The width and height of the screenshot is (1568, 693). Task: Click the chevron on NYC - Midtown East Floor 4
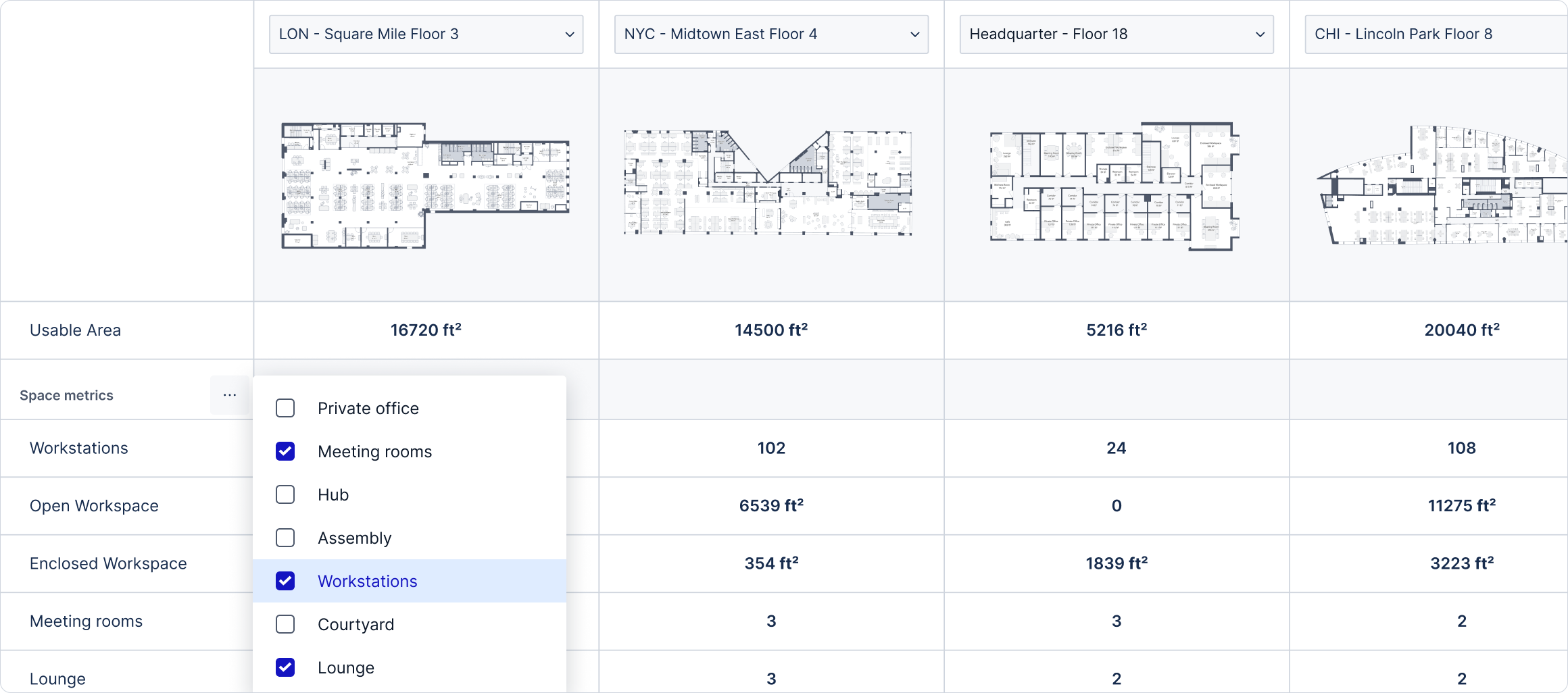(916, 34)
